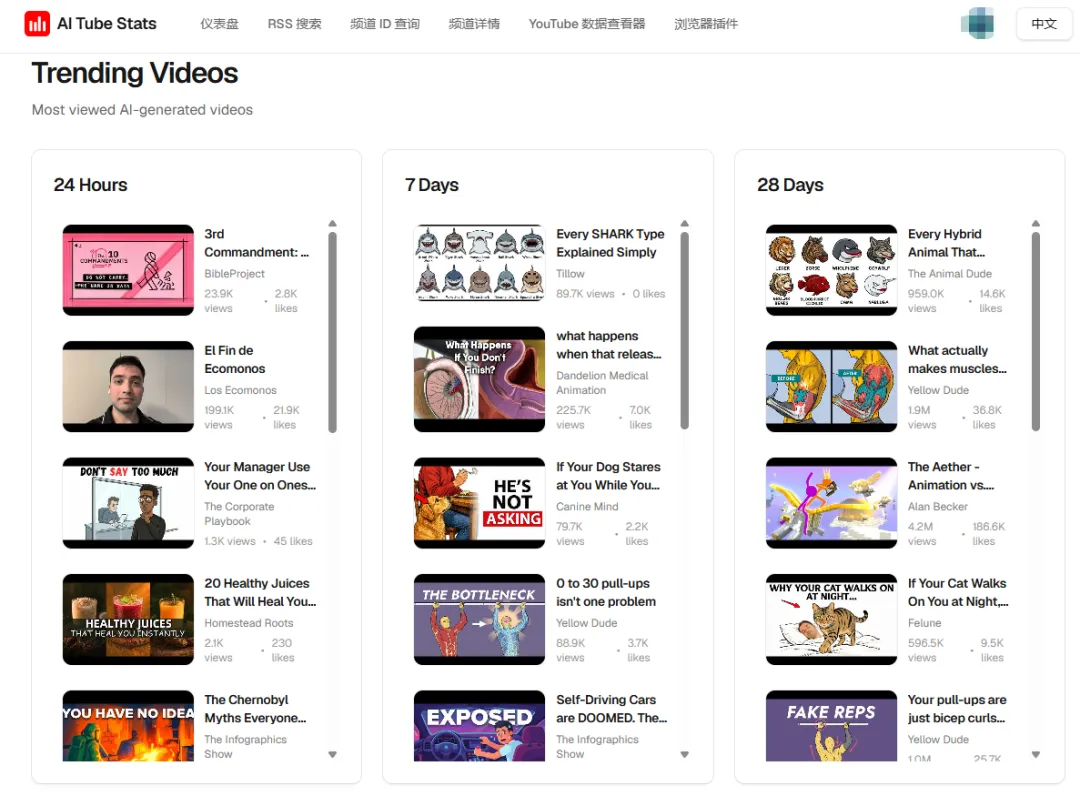Click the HE'S NOT ASKING dog thumbnail

pos(479,503)
